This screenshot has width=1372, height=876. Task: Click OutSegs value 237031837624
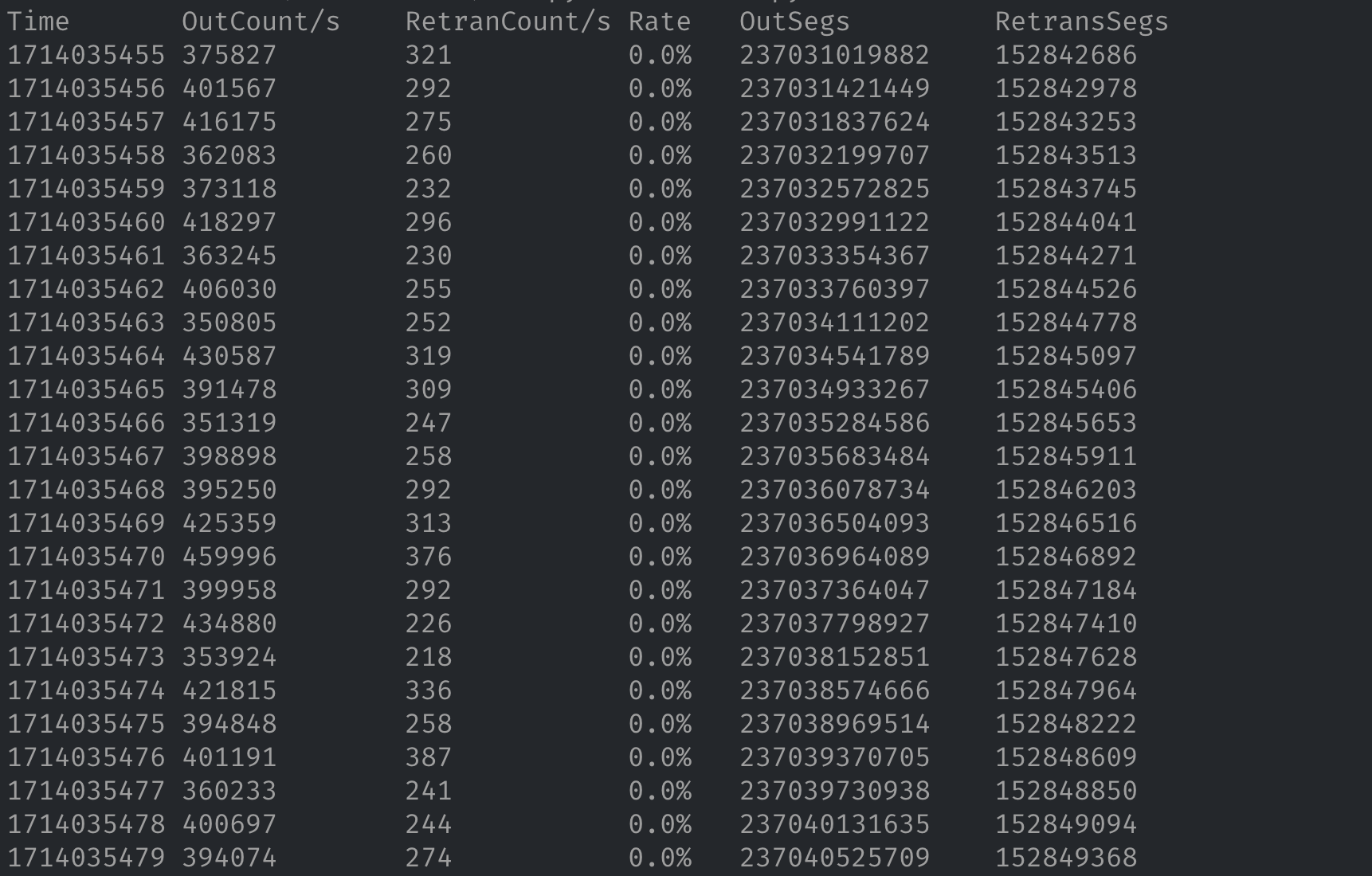835,122
